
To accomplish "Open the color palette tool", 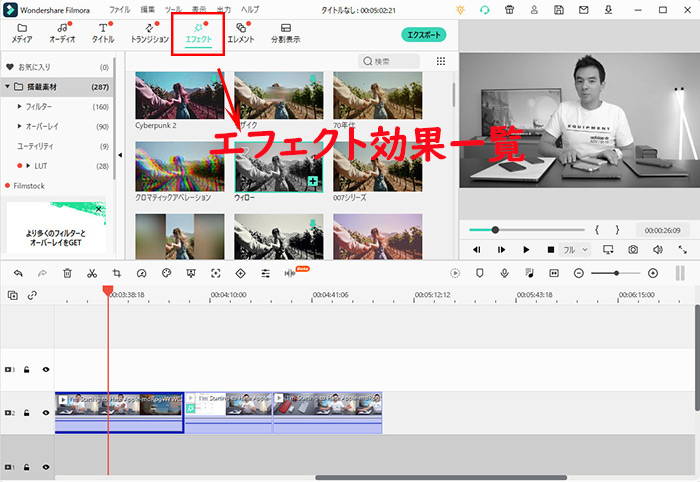I will (x=167, y=273).
